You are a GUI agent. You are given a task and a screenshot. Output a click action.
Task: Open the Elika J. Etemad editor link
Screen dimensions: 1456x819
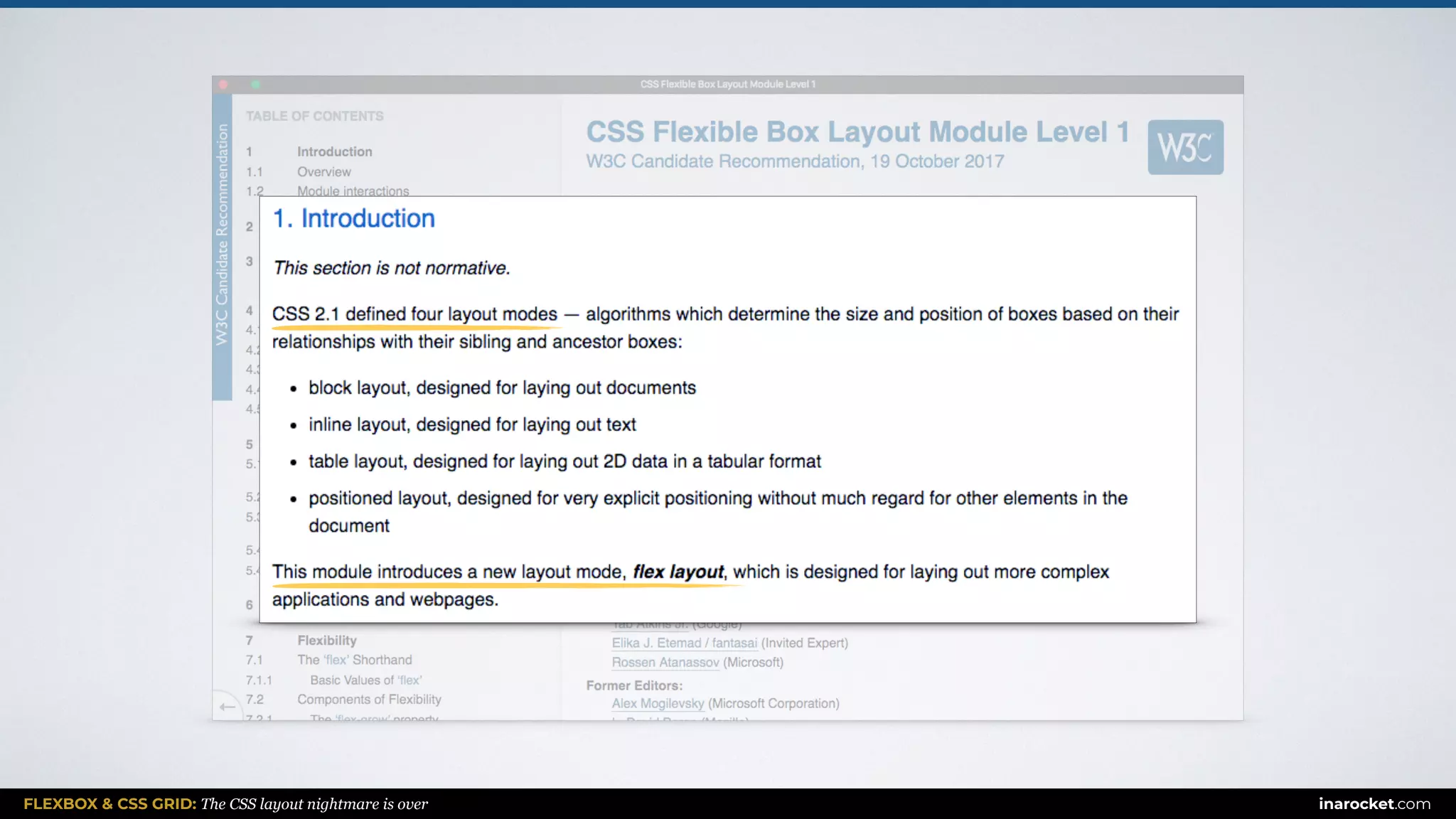[x=684, y=643]
